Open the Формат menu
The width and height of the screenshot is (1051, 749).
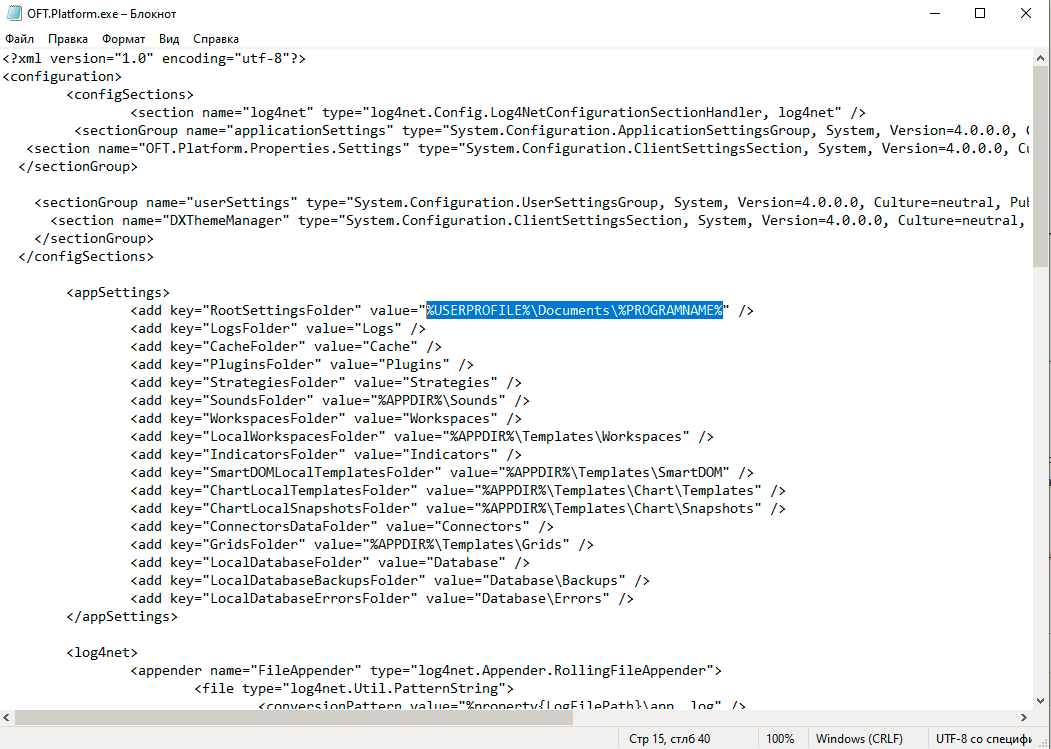(x=122, y=38)
